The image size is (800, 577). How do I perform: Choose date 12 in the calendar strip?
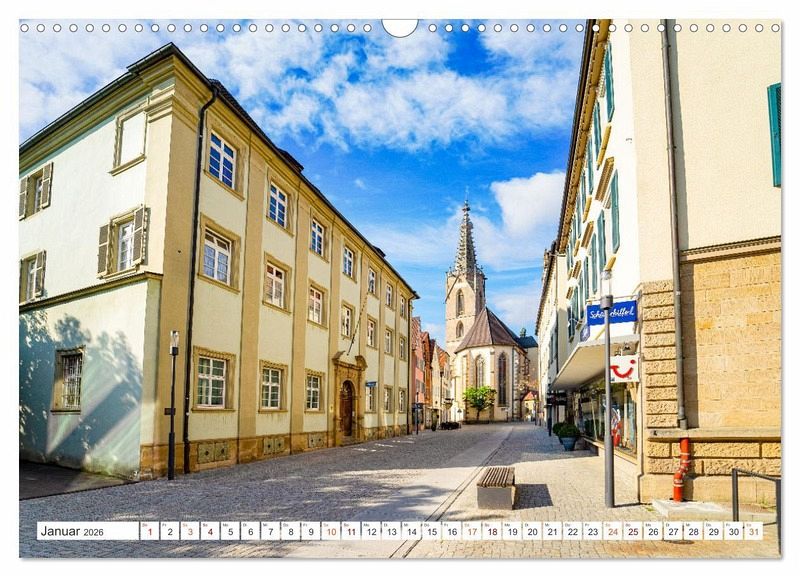coord(371,531)
